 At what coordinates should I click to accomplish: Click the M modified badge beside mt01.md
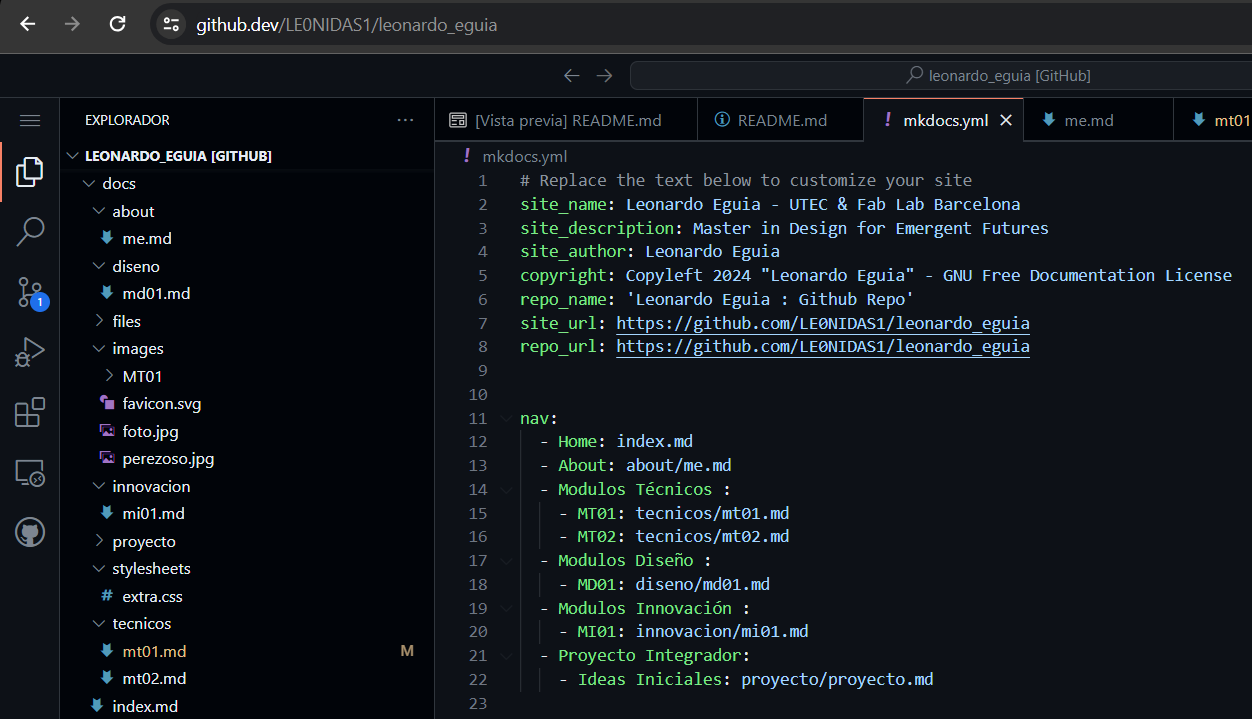coord(407,651)
